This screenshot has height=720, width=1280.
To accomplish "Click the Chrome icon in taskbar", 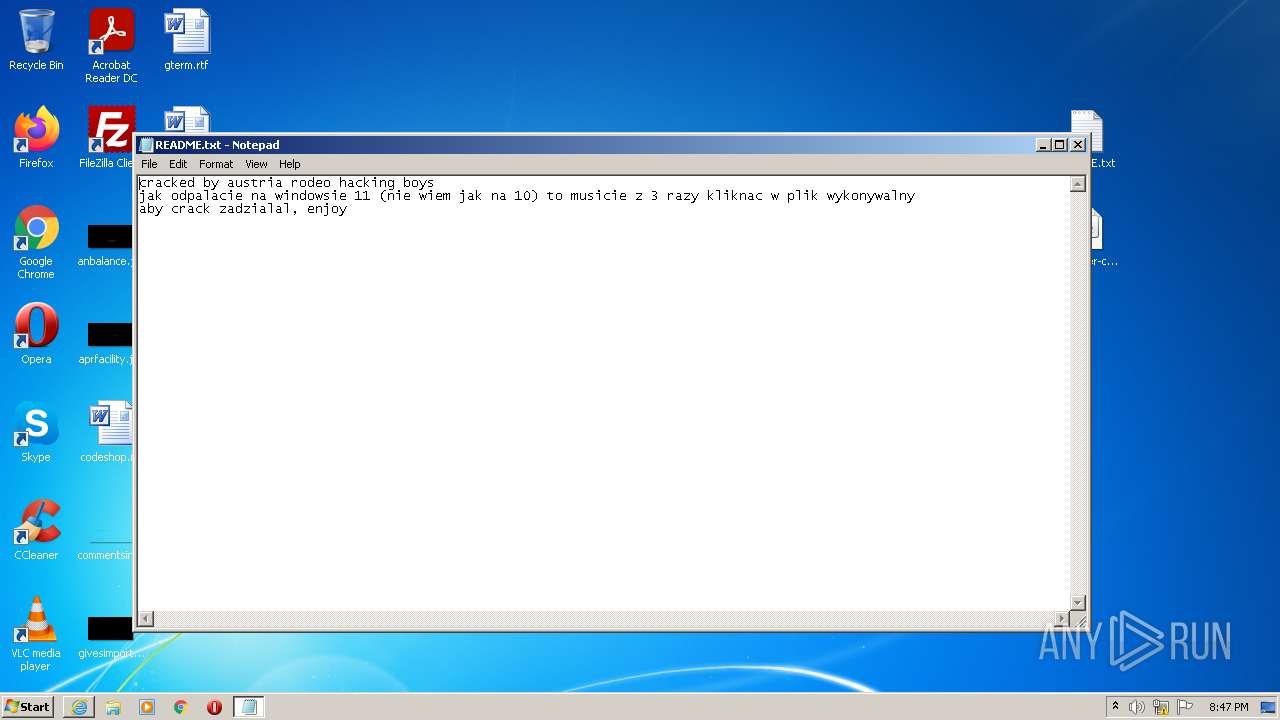I will [181, 707].
